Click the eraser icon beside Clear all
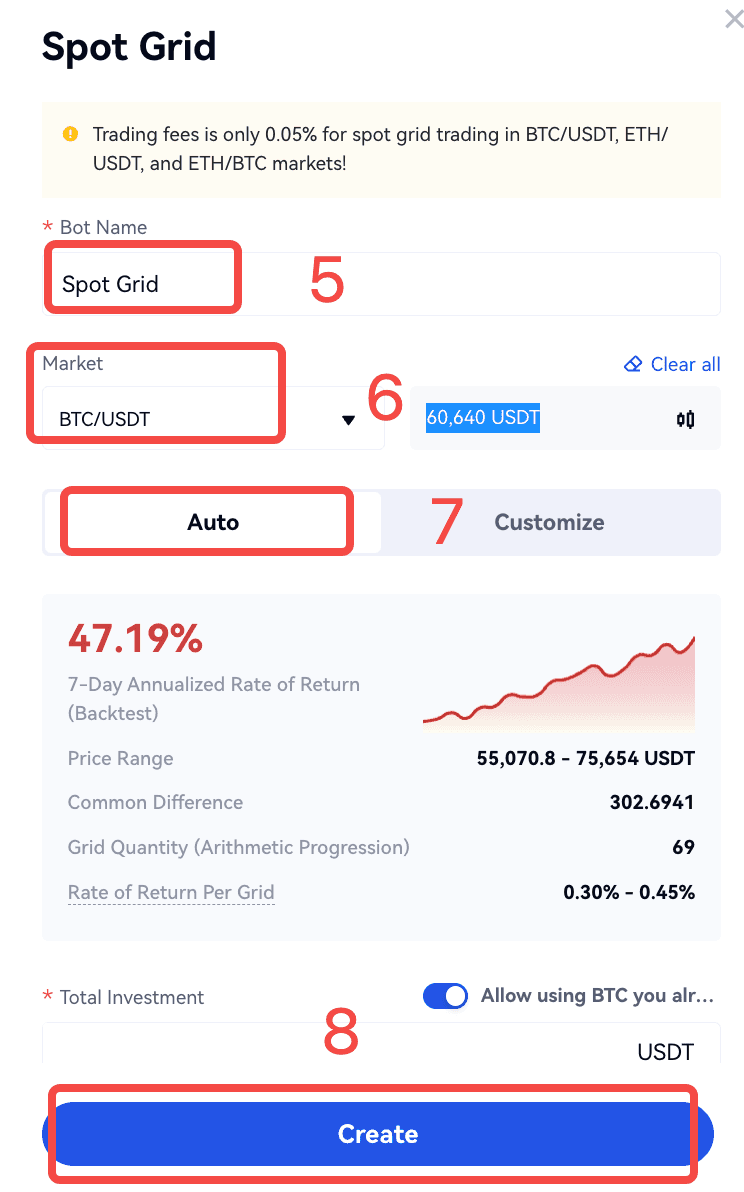Screen dimensions: 744x1192 pos(632,364)
